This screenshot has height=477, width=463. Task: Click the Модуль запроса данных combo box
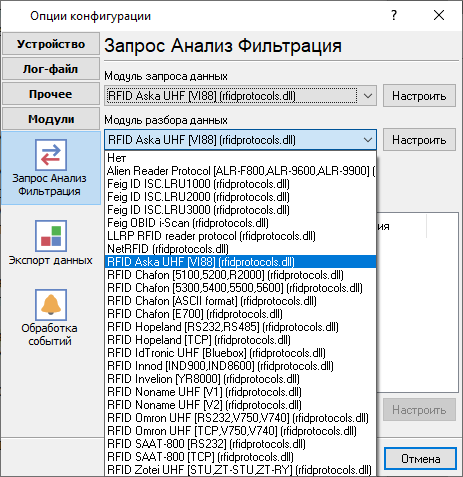click(240, 96)
